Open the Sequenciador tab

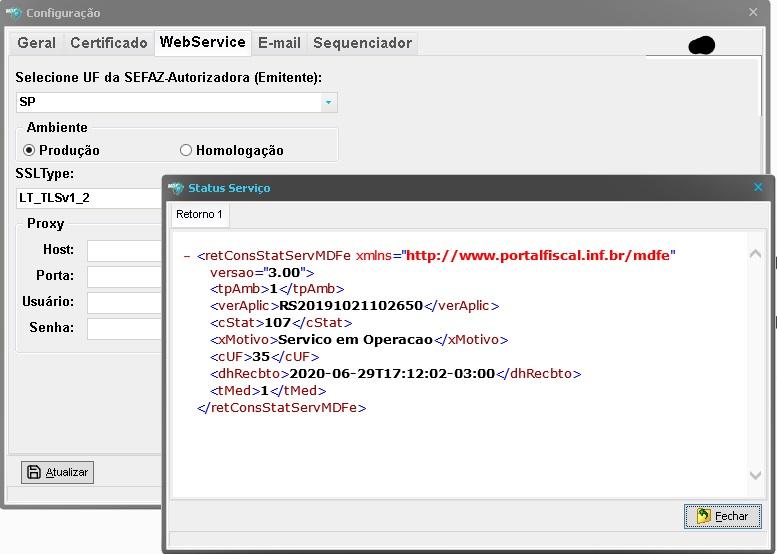[x=362, y=43]
